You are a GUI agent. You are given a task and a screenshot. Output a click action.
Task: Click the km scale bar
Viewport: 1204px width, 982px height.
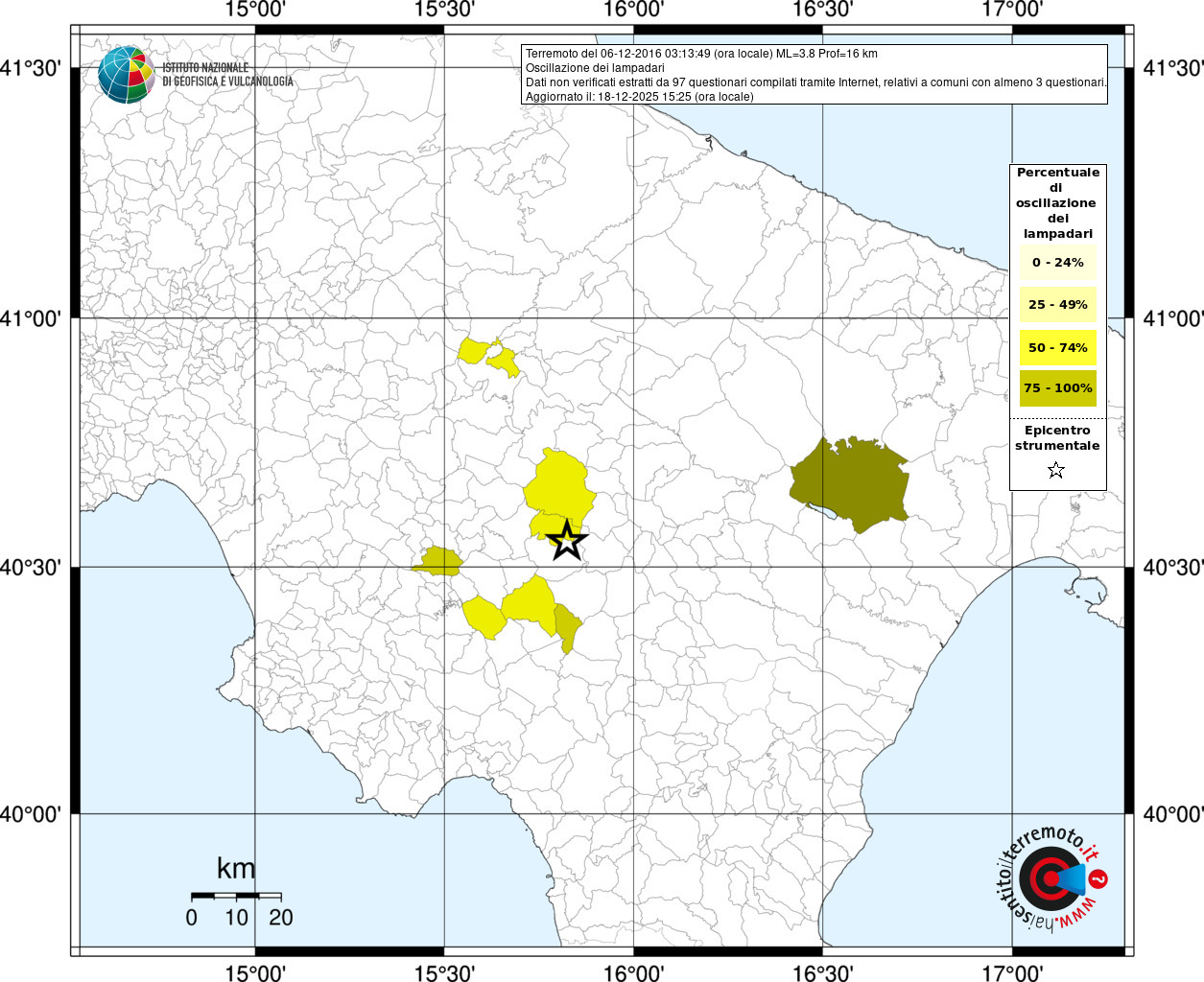(236, 896)
